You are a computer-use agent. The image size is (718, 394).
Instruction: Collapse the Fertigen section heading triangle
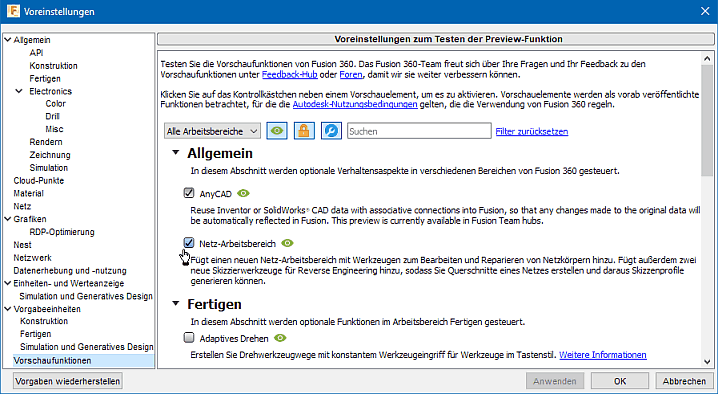pyautogui.click(x=176, y=303)
